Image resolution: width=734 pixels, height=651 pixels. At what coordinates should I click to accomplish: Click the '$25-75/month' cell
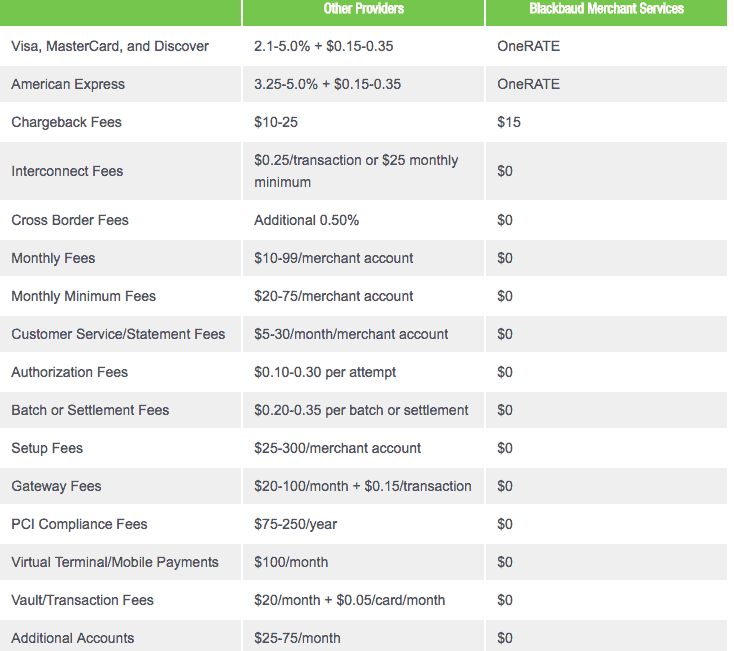(297, 638)
